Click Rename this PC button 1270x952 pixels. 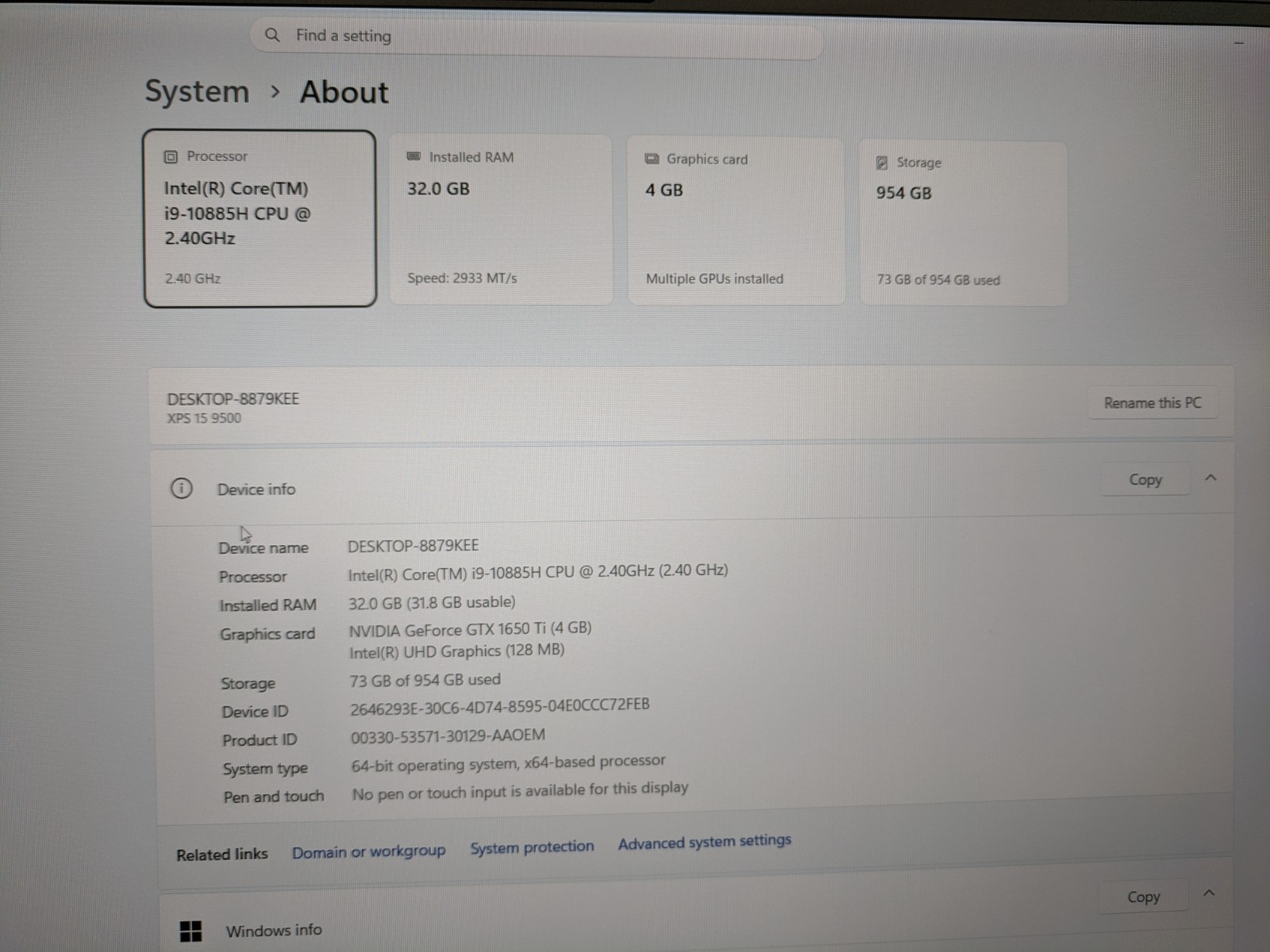1153,403
